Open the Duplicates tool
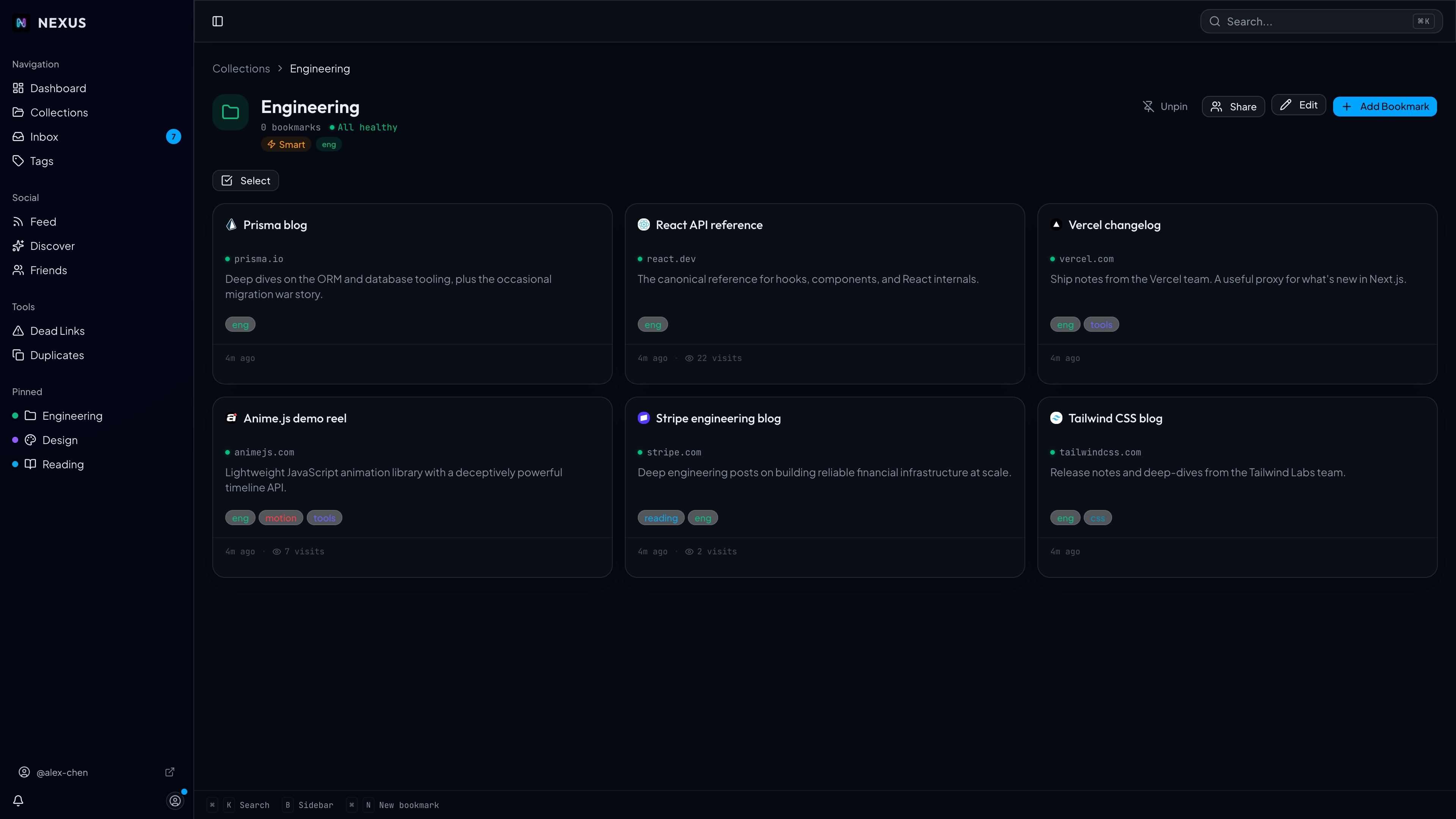This screenshot has height=819, width=1456. click(97, 355)
